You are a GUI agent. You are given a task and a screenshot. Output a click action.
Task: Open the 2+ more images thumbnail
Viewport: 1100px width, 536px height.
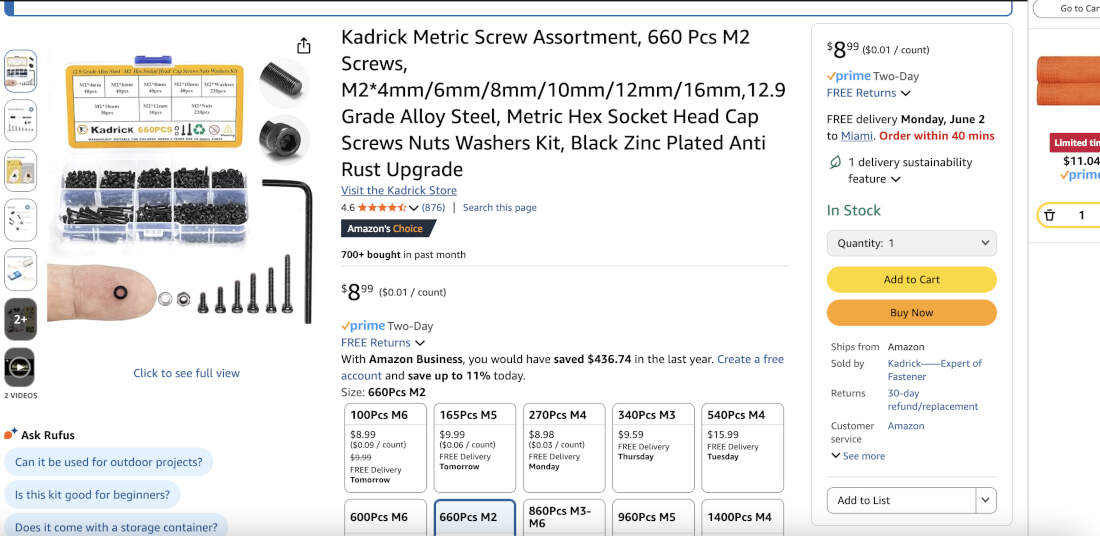coord(20,319)
